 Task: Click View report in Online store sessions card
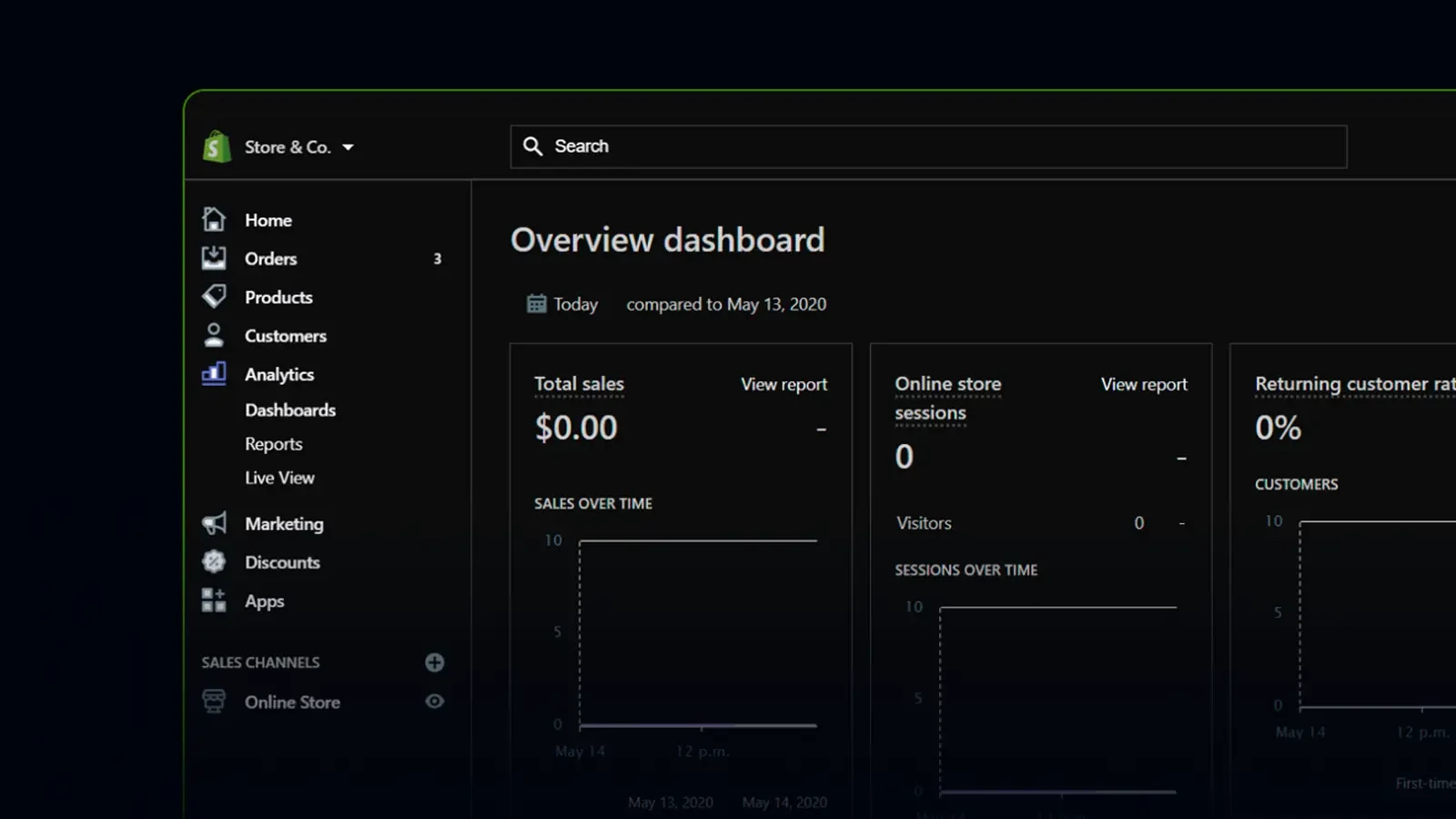1144,385
